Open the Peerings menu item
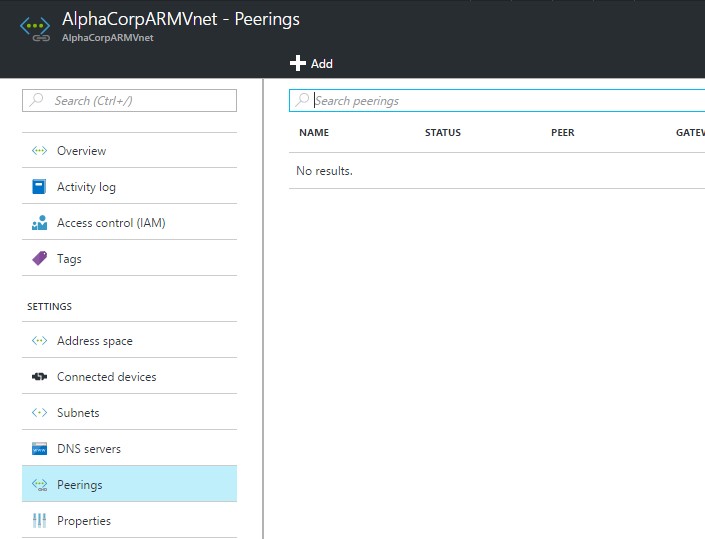705x539 pixels. pyautogui.click(x=80, y=485)
